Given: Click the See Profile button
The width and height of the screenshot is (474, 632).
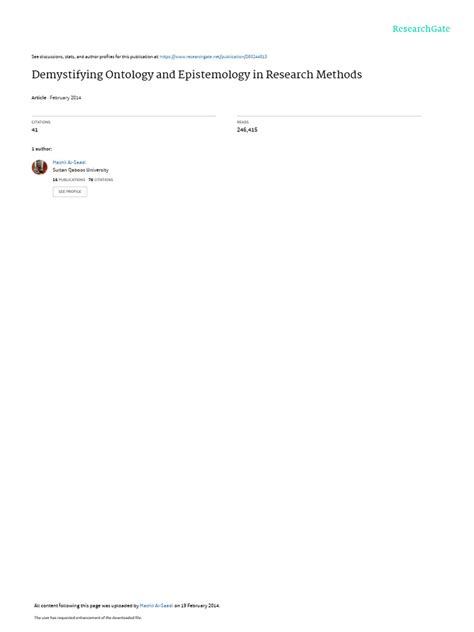Looking at the screenshot, I should pyautogui.click(x=70, y=191).
